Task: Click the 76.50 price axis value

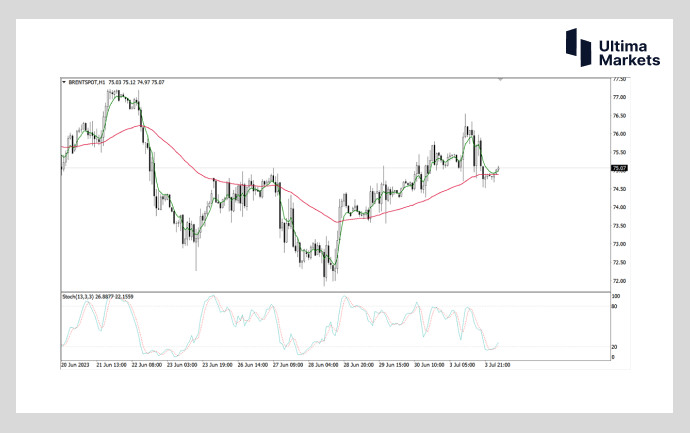Action: pos(619,116)
